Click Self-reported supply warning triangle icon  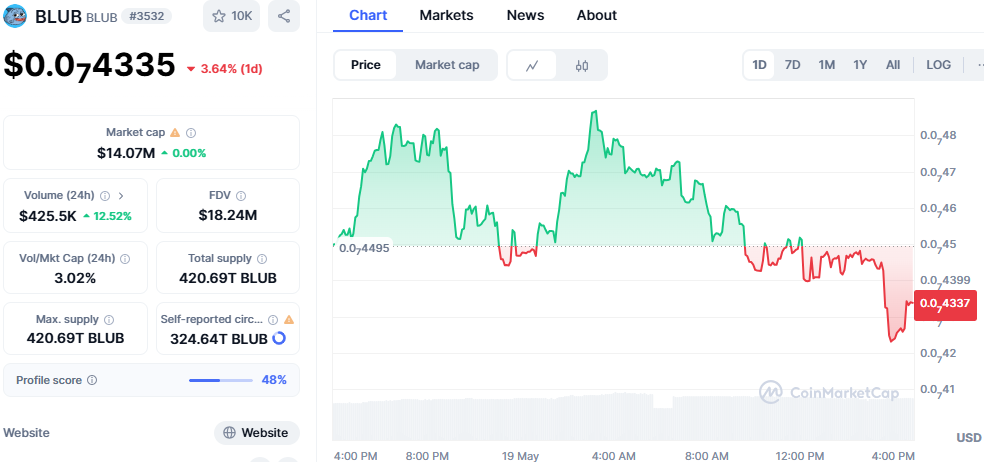(x=289, y=320)
